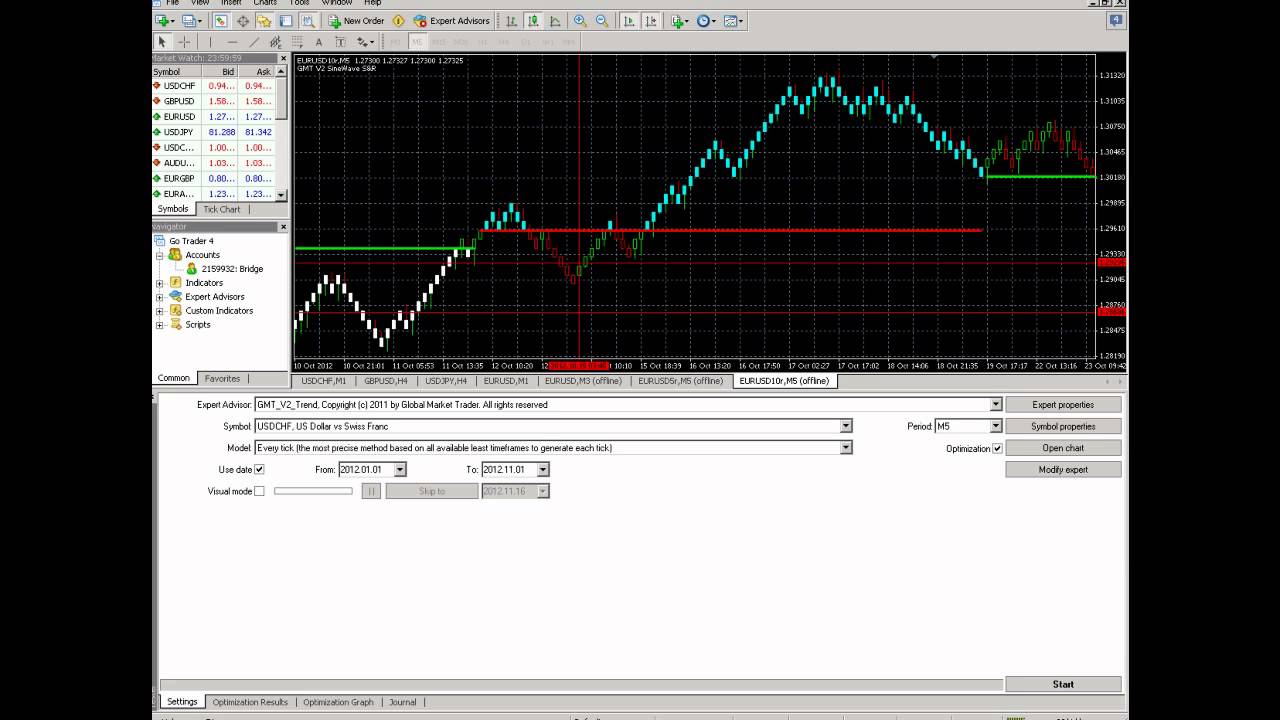Toggle the Data Window icon
The height and width of the screenshot is (720, 1280).
(243, 21)
